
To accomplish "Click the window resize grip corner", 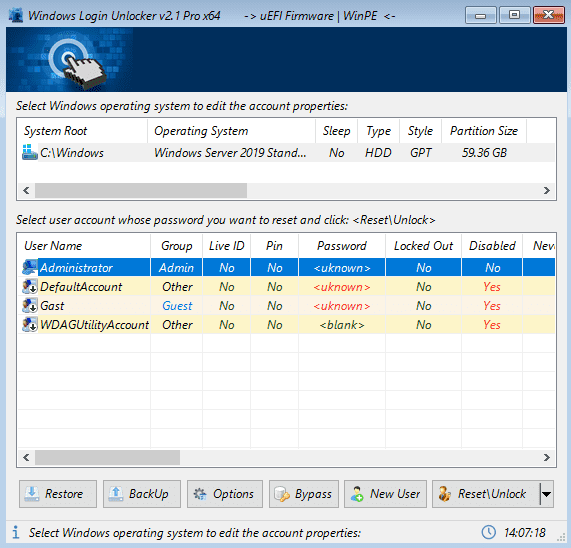I will tap(561, 538).
